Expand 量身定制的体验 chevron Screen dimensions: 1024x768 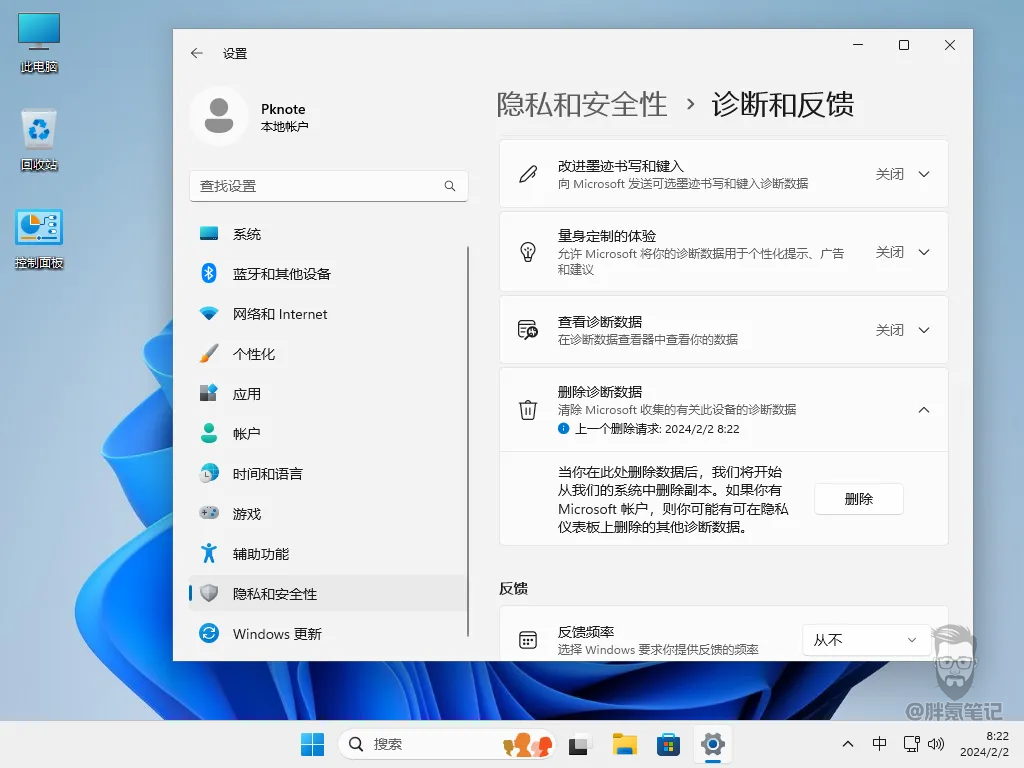[924, 252]
